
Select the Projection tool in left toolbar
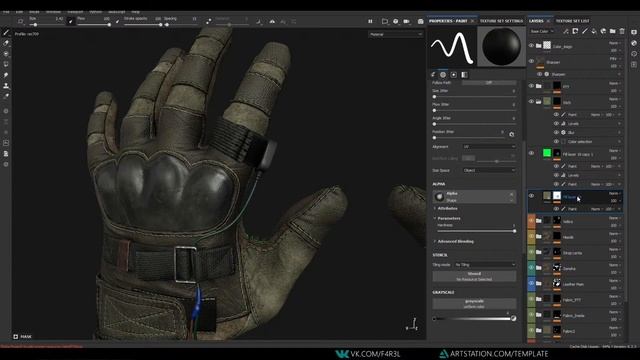point(6,53)
